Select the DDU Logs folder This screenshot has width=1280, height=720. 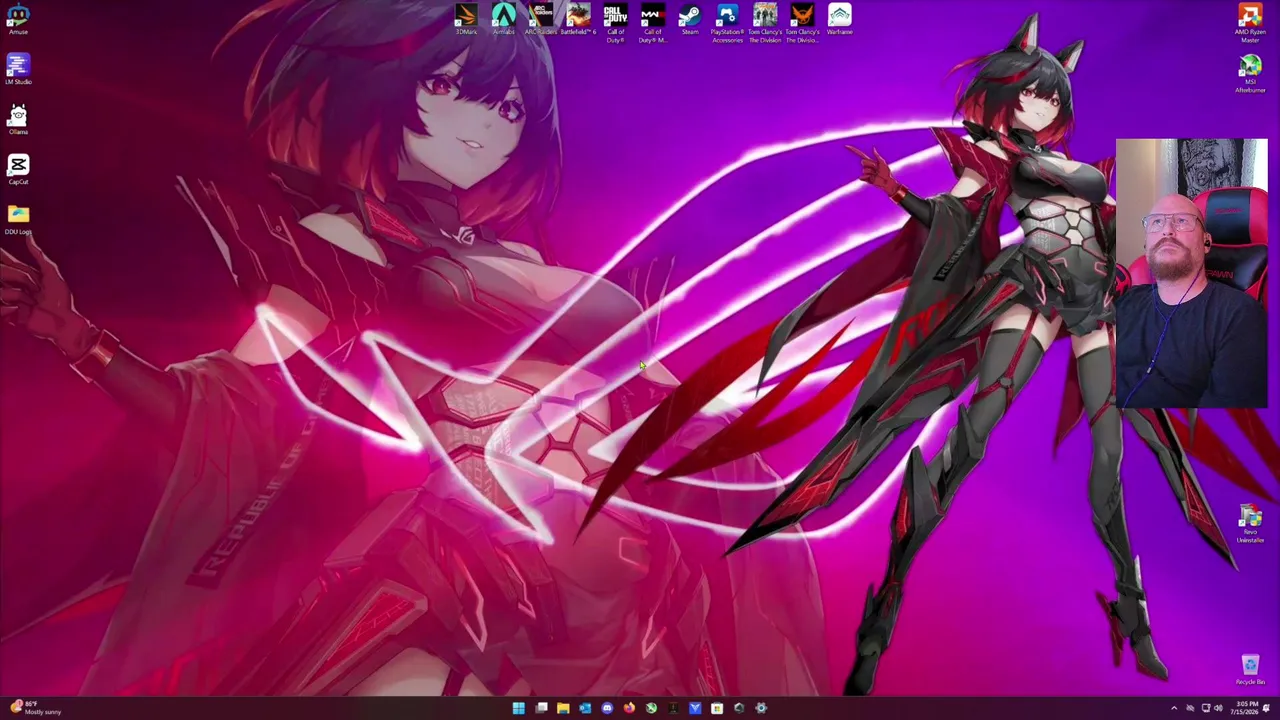(x=18, y=219)
